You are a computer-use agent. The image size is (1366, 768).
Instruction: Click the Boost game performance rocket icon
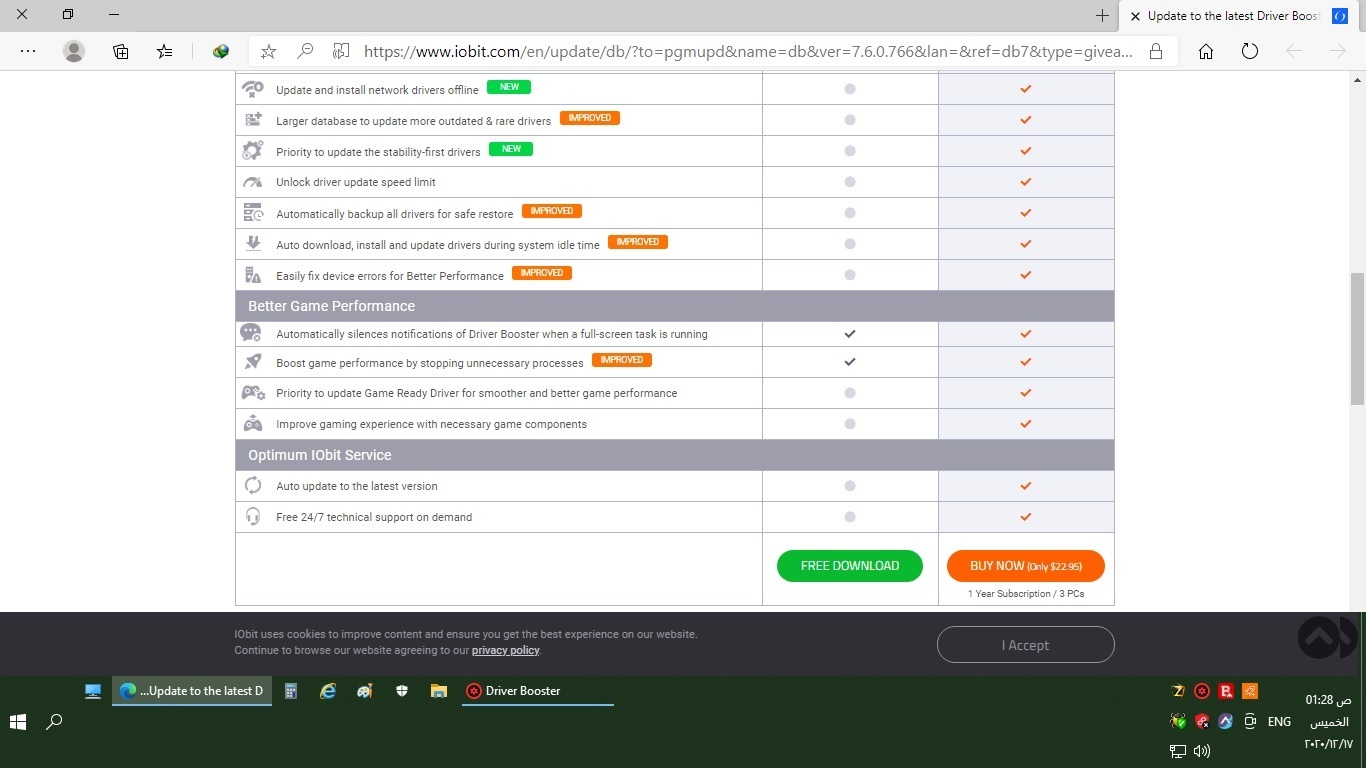click(253, 362)
